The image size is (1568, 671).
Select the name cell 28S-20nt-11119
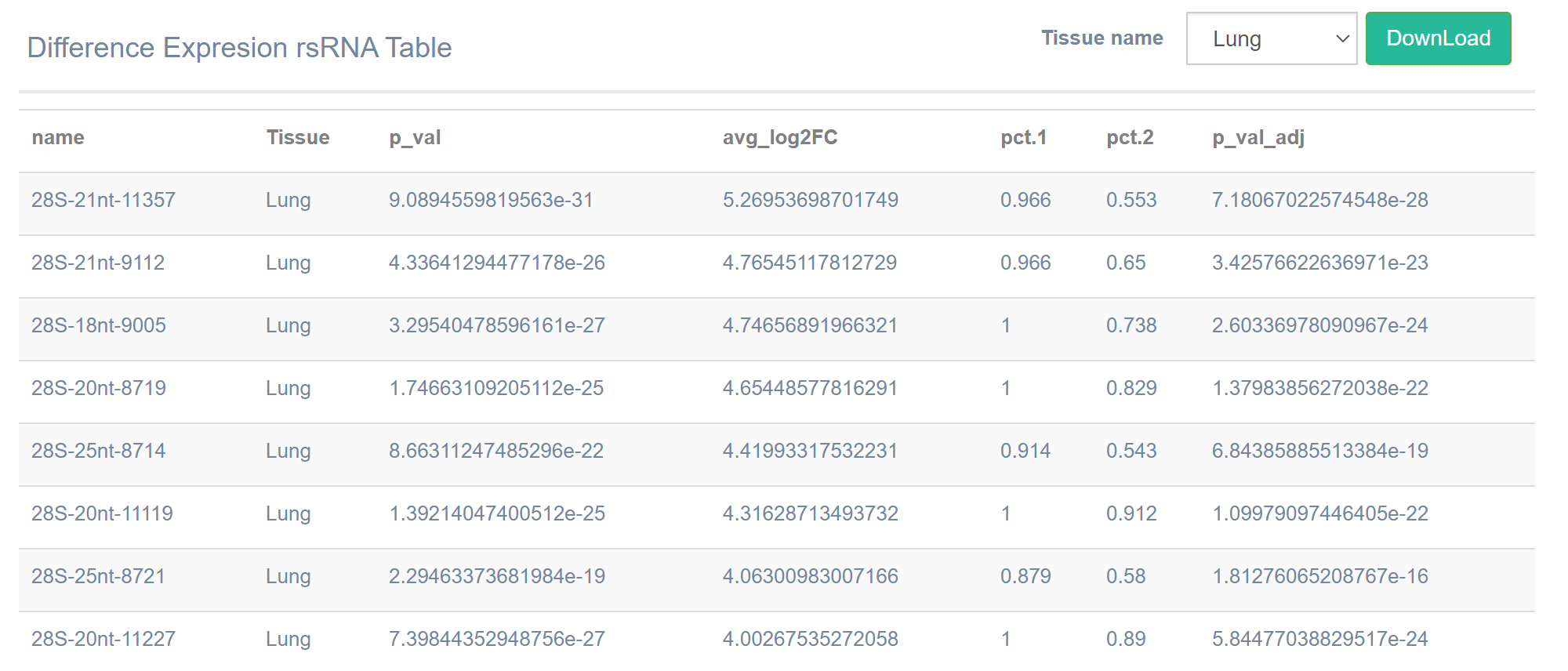click(x=102, y=513)
